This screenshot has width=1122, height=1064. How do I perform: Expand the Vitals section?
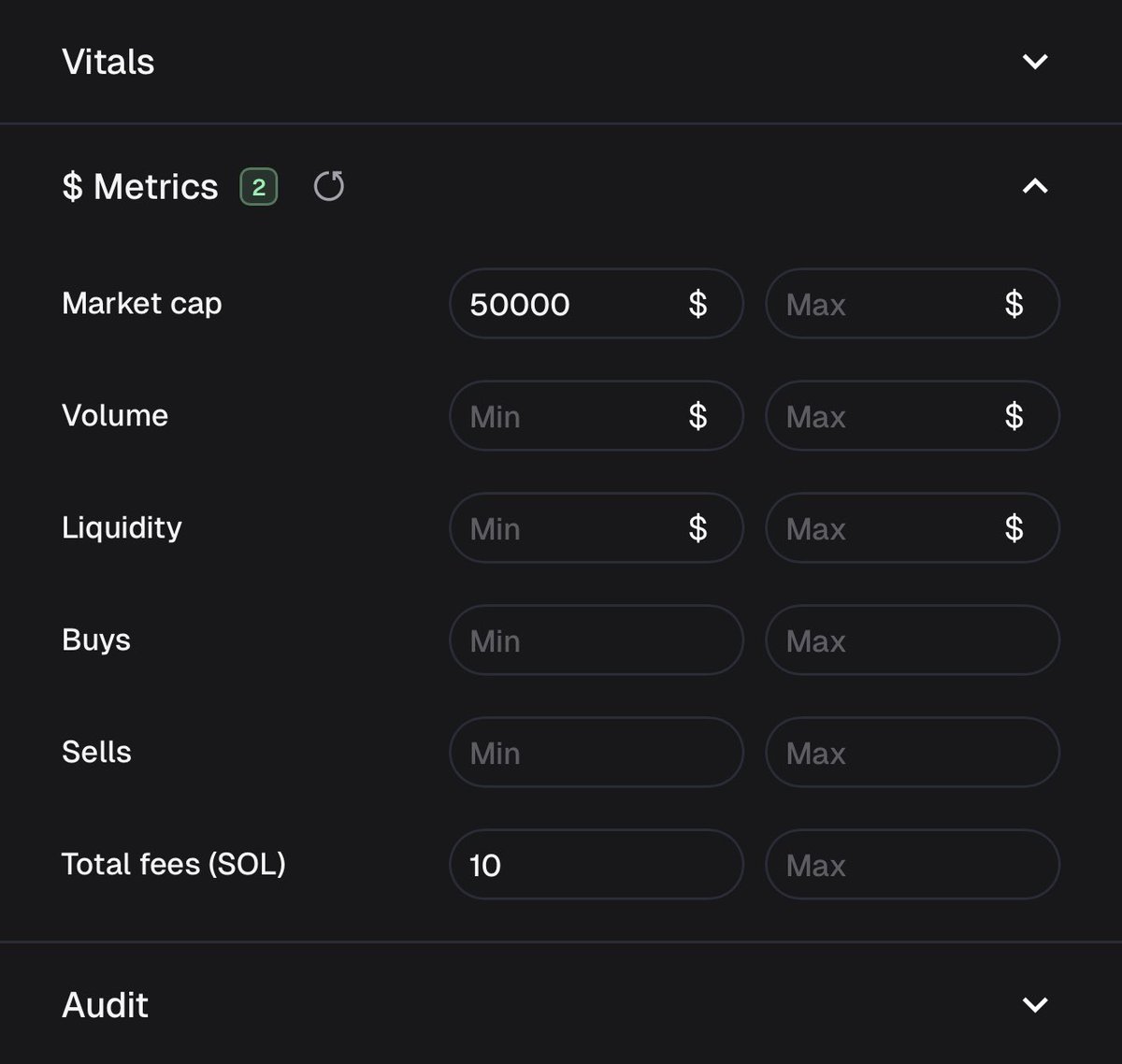click(x=1034, y=62)
